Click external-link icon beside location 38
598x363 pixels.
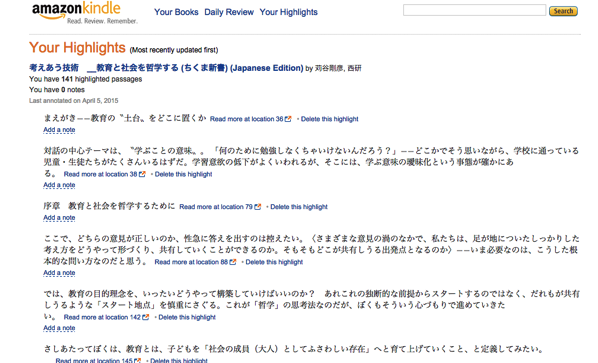point(142,174)
